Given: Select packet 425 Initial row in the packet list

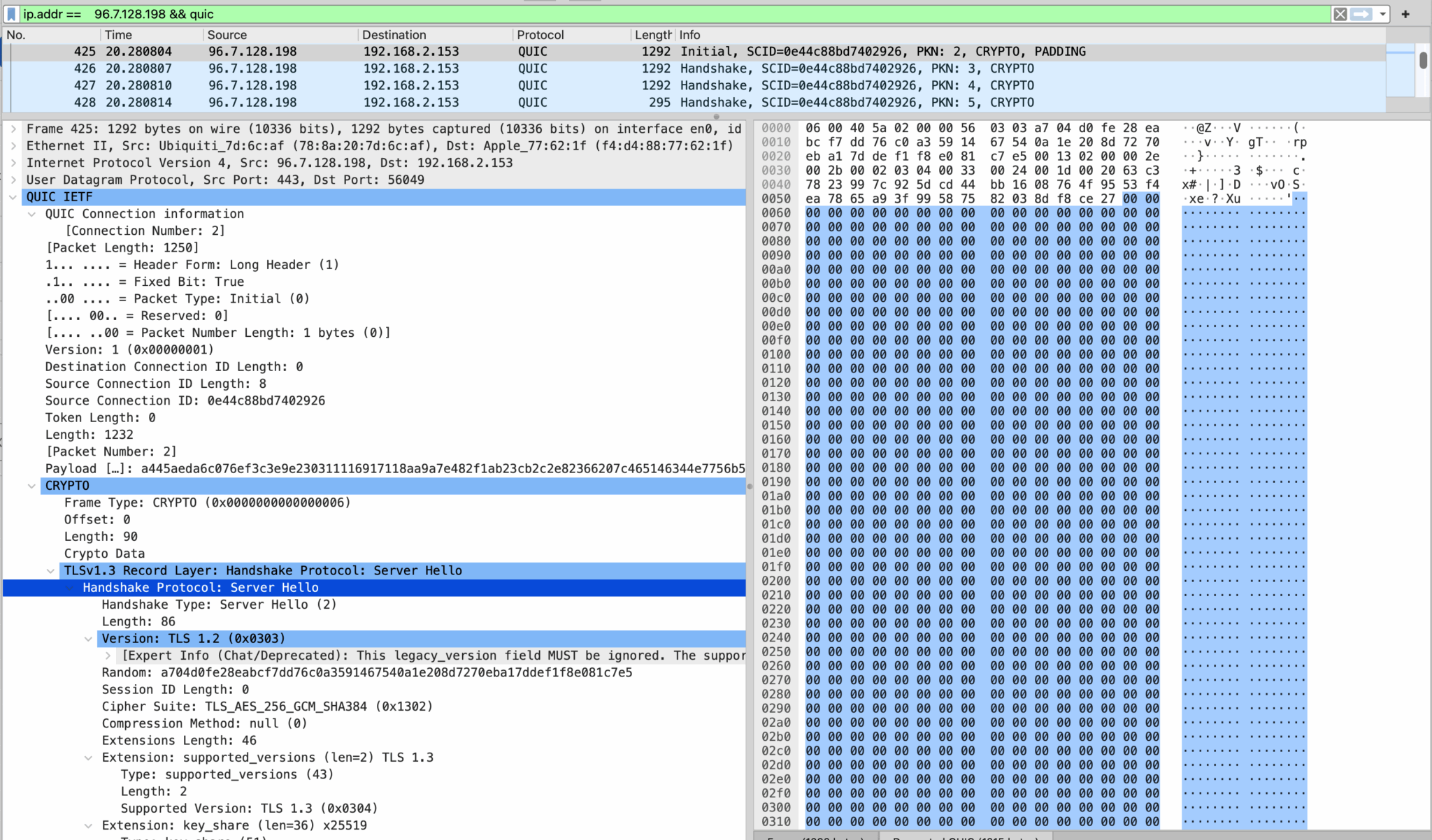Looking at the screenshot, I should click(x=694, y=52).
